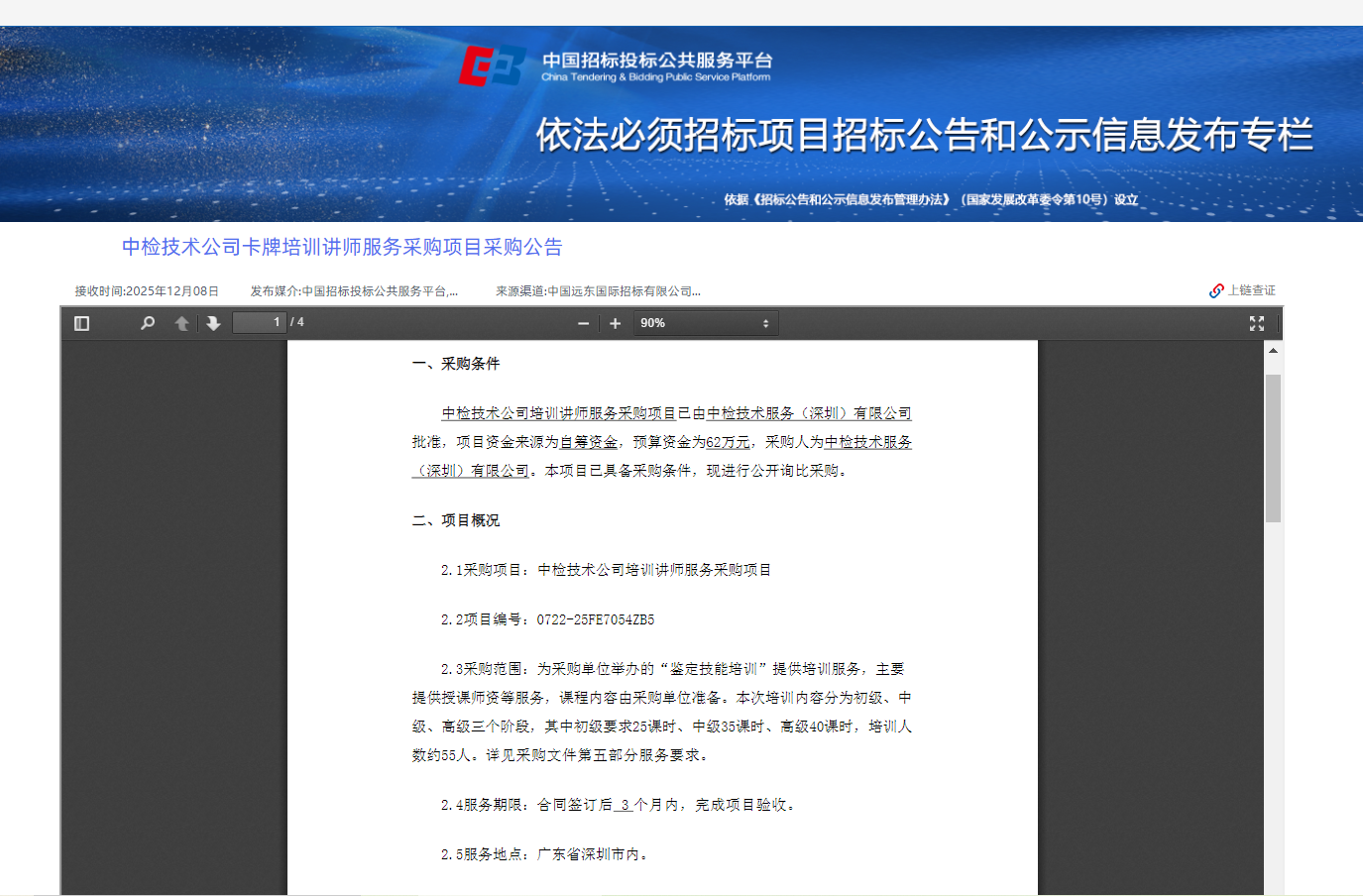Zoom out the PDF document
The width and height of the screenshot is (1363, 896).
583,323
